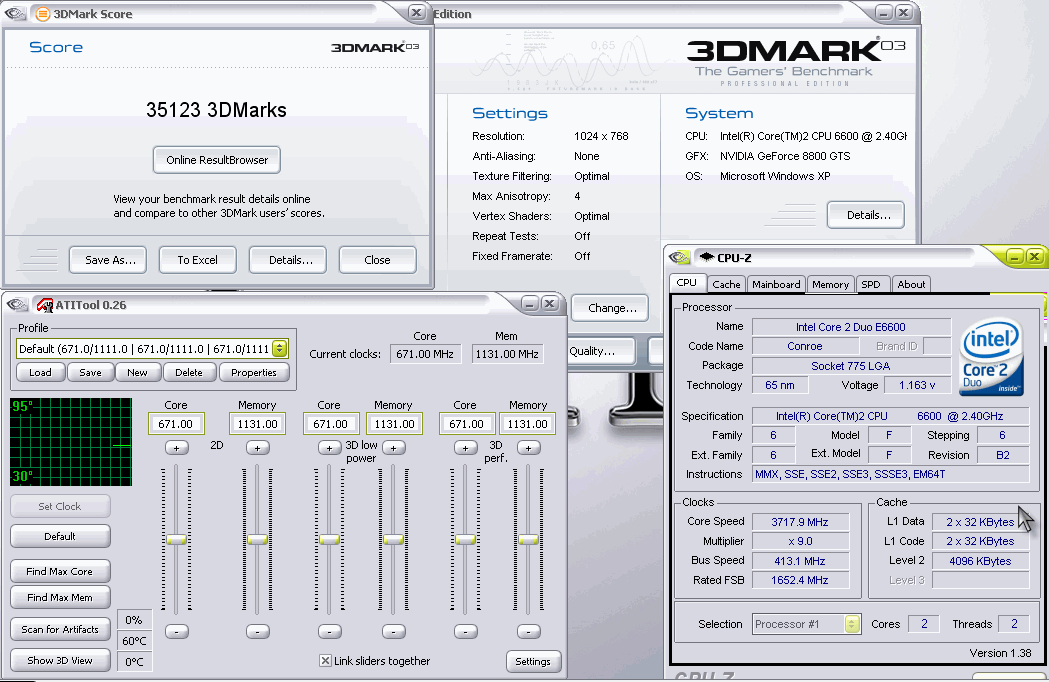Click the 2D Core clock slider handle

click(x=177, y=539)
